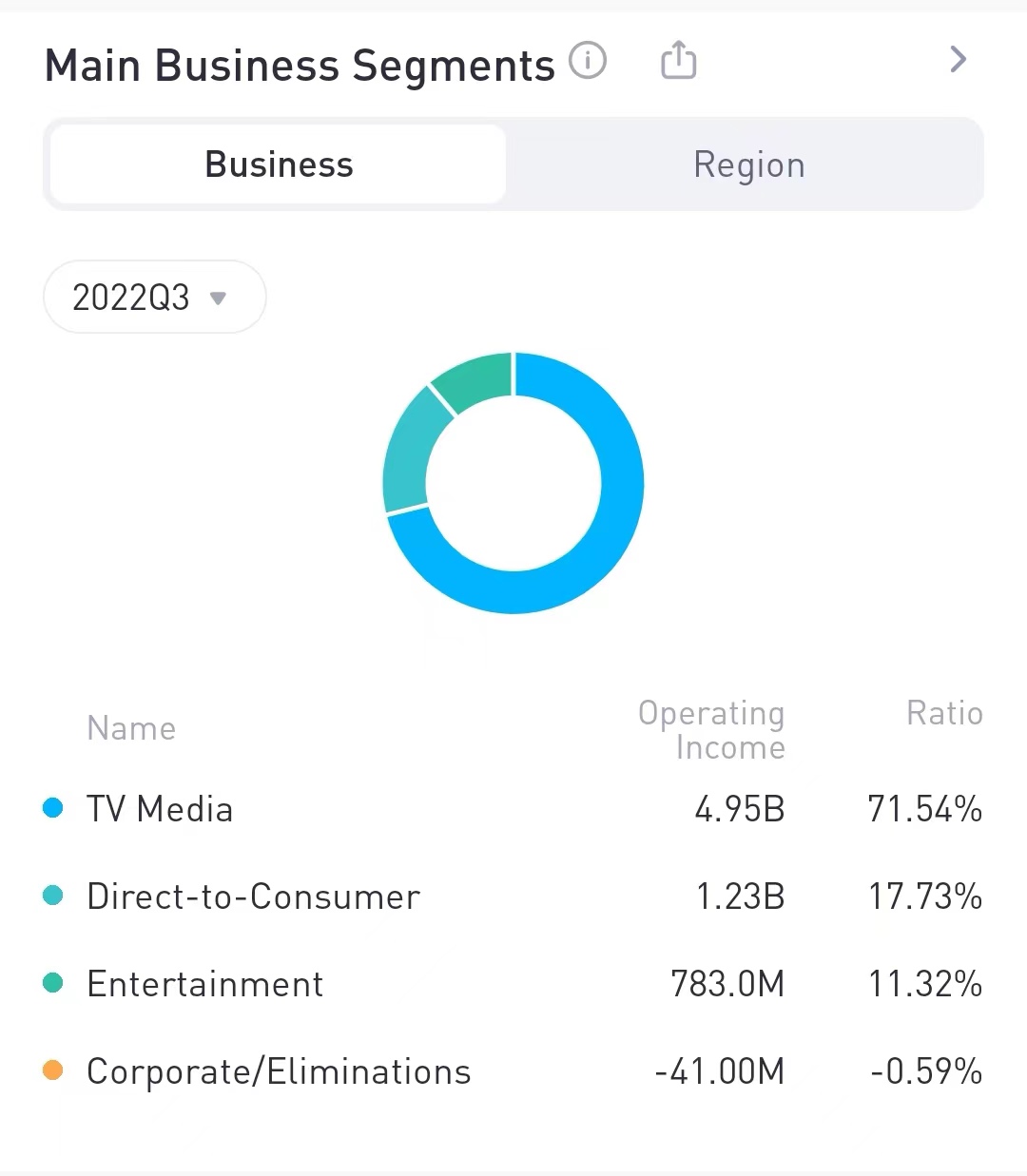
Task: Select the Entertainment row label
Action: [204, 984]
